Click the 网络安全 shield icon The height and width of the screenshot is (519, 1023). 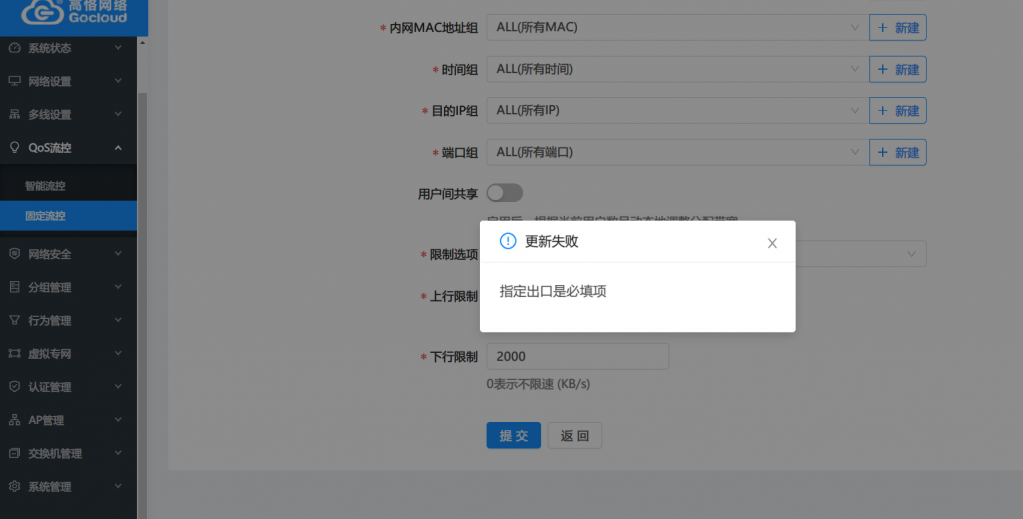pos(14,254)
